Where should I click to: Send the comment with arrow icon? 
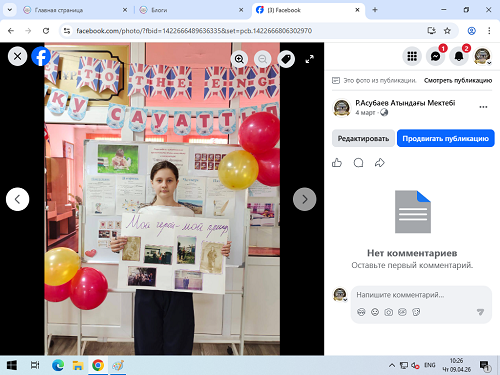tap(480, 312)
